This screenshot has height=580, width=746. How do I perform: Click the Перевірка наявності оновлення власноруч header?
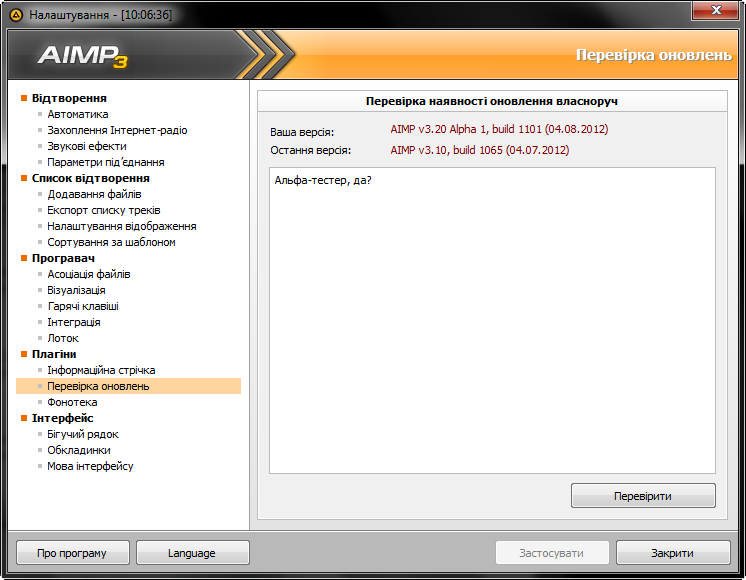click(492, 101)
